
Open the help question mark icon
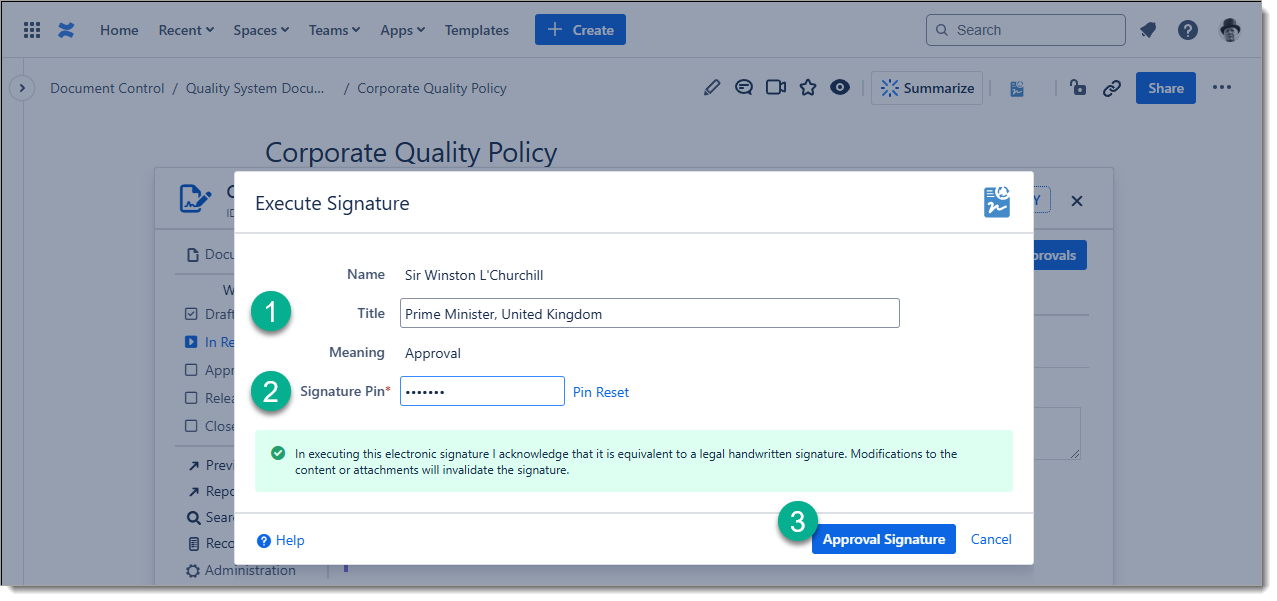coord(1188,30)
